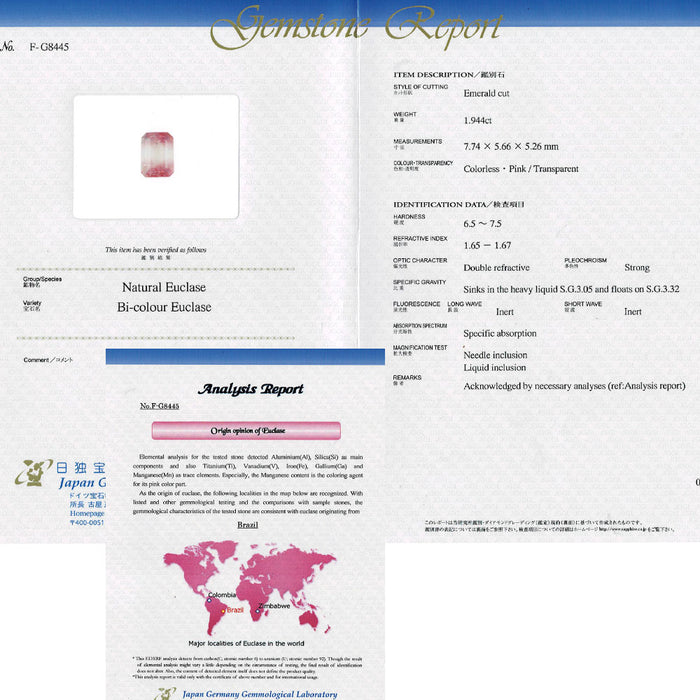Click the 'Analysis Report' heading

click(250, 389)
